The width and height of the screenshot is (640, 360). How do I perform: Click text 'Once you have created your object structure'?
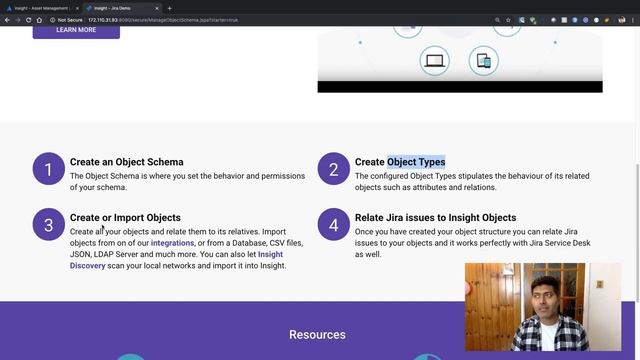click(x=433, y=231)
